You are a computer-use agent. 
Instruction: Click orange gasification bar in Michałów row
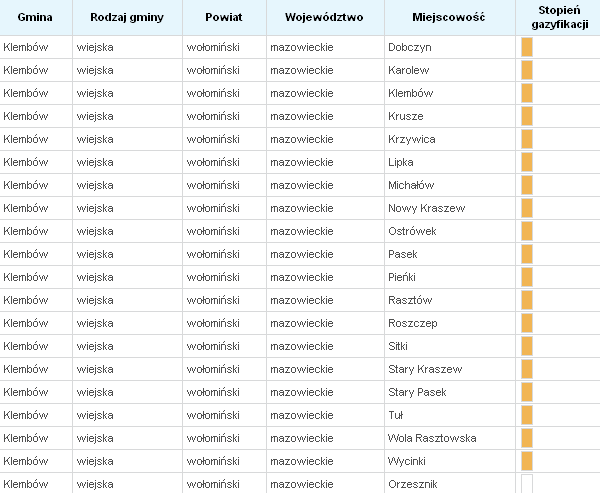(527, 185)
